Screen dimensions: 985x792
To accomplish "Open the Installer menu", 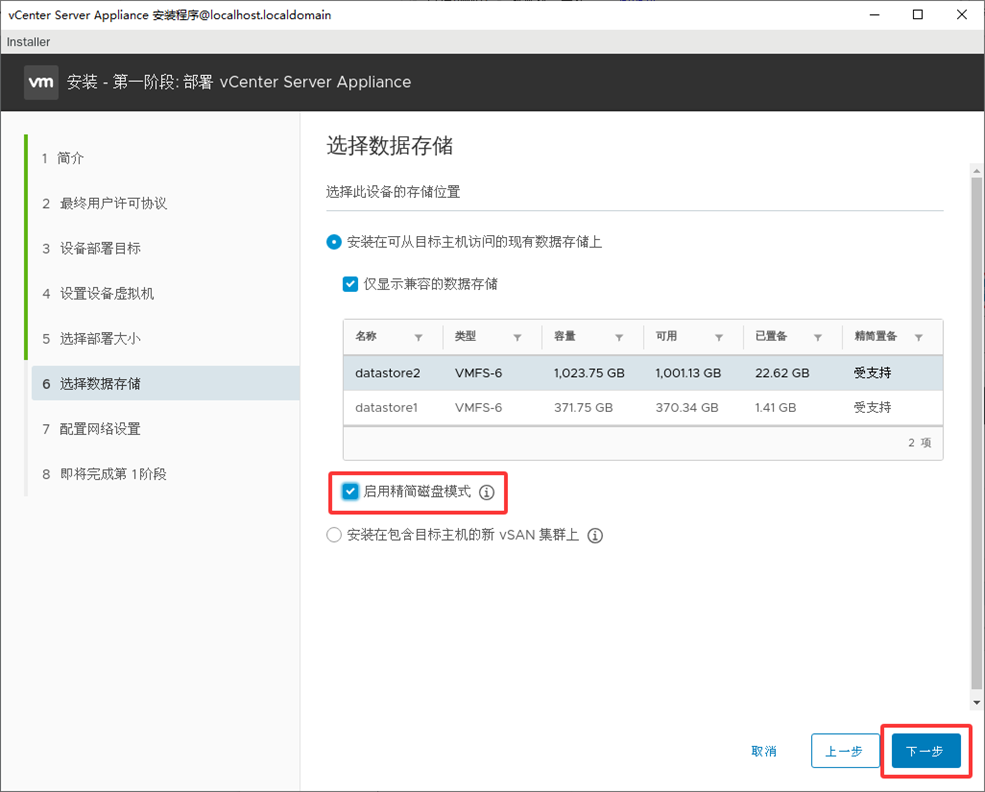I will point(28,42).
